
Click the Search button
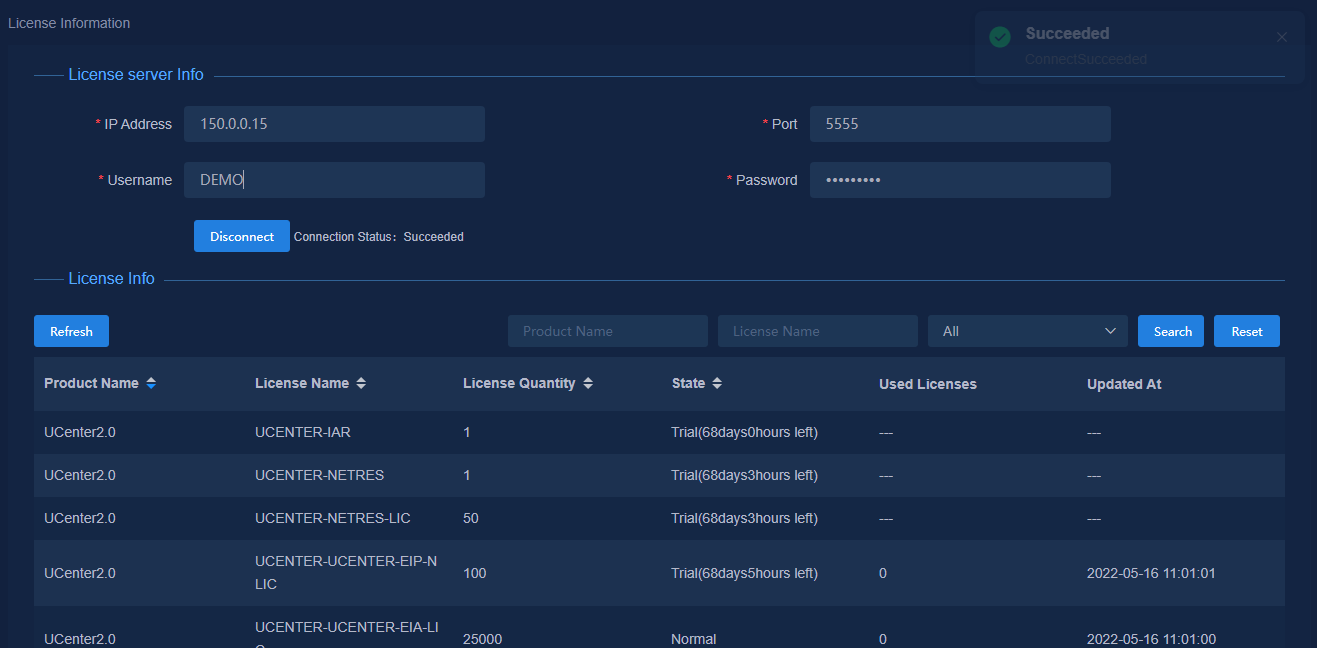pyautogui.click(x=1171, y=331)
